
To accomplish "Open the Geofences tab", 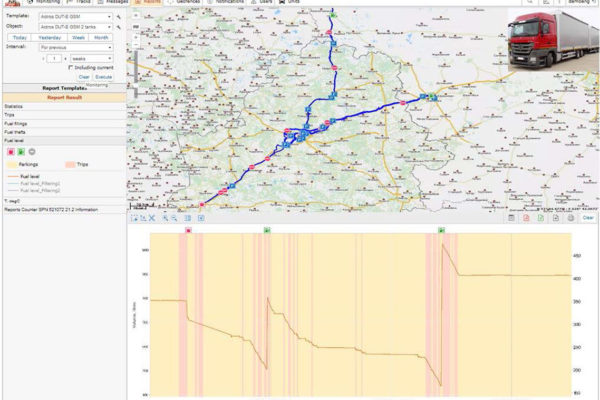I will tap(184, 2).
